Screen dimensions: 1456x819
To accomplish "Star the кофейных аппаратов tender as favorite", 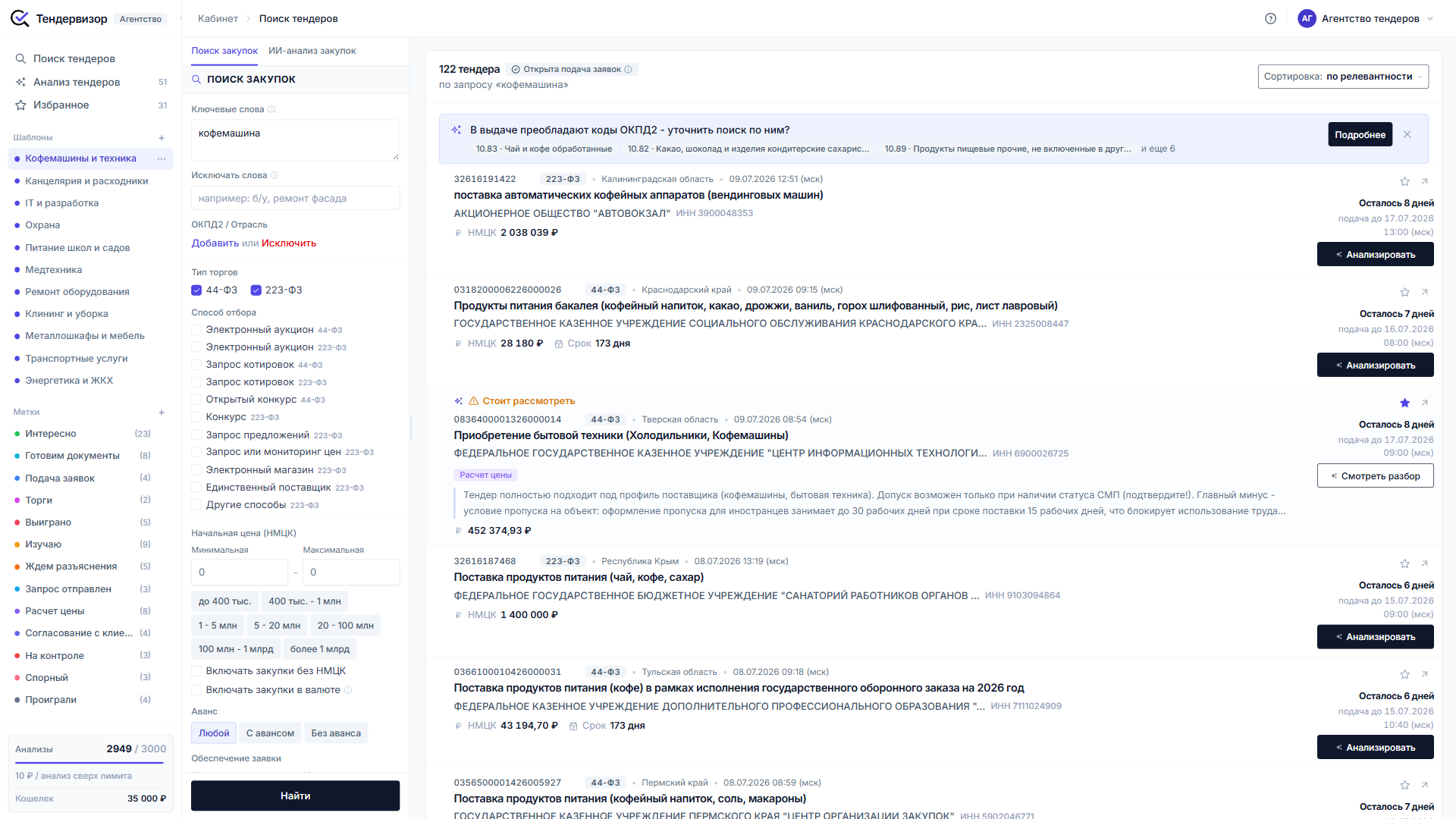I will tap(1404, 181).
